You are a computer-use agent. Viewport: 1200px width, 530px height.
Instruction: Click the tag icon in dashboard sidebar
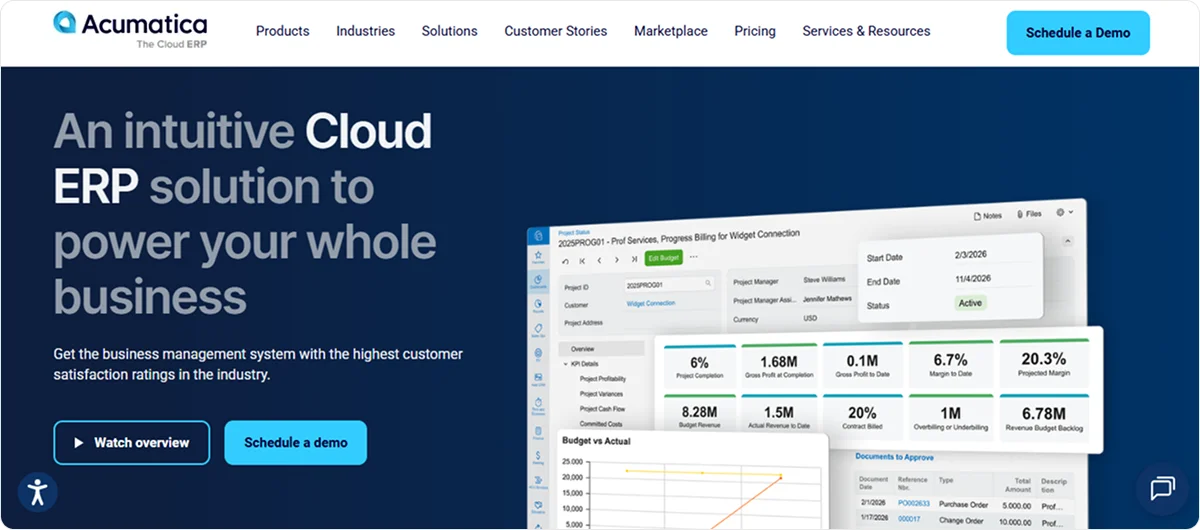[x=538, y=328]
